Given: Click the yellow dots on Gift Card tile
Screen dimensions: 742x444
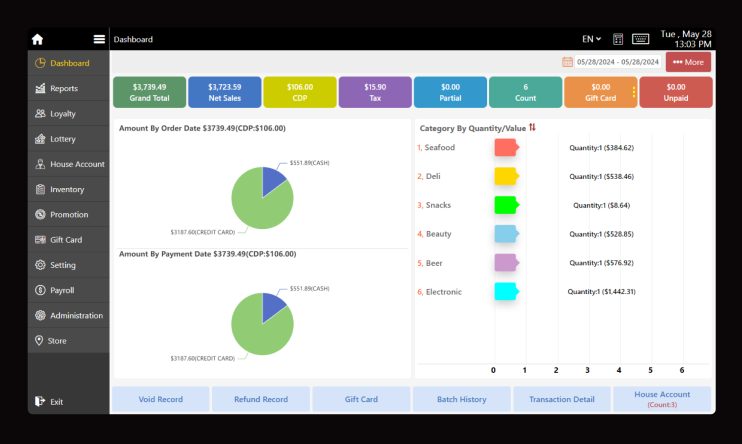Looking at the screenshot, I should 633,92.
